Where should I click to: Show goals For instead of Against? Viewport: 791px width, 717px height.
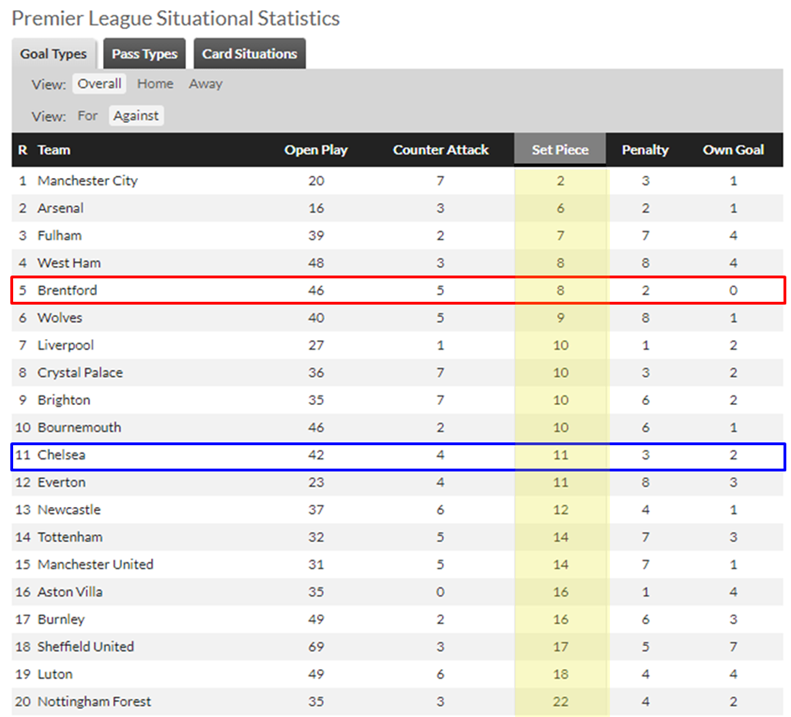88,116
